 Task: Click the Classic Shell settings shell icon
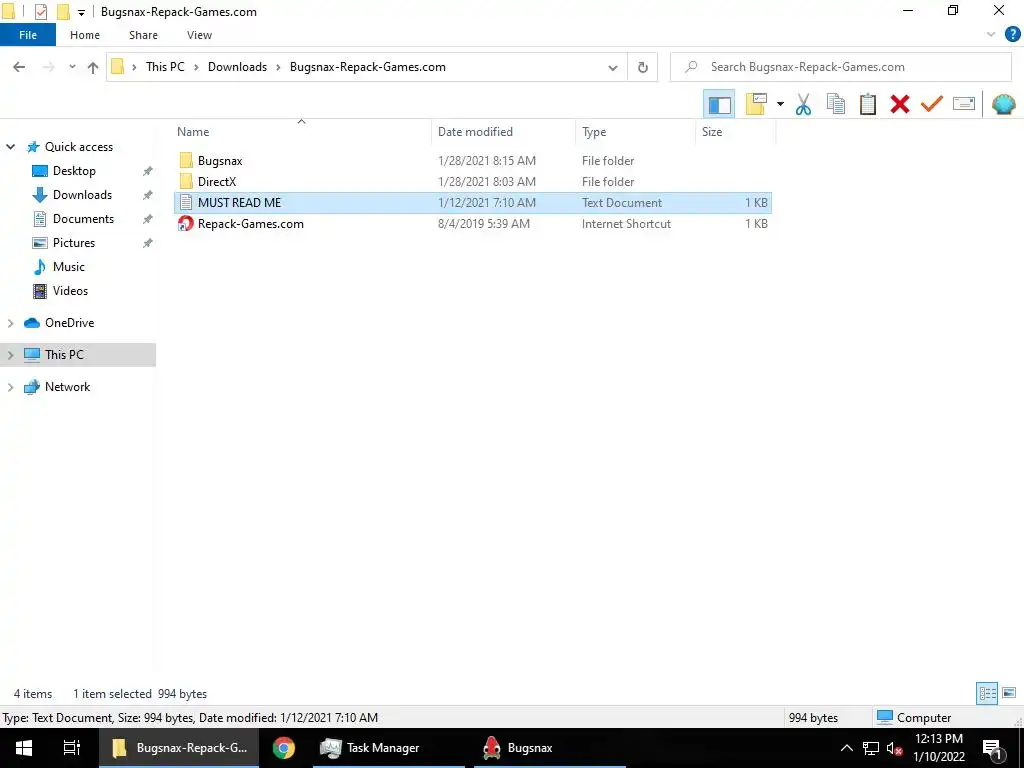1003,104
